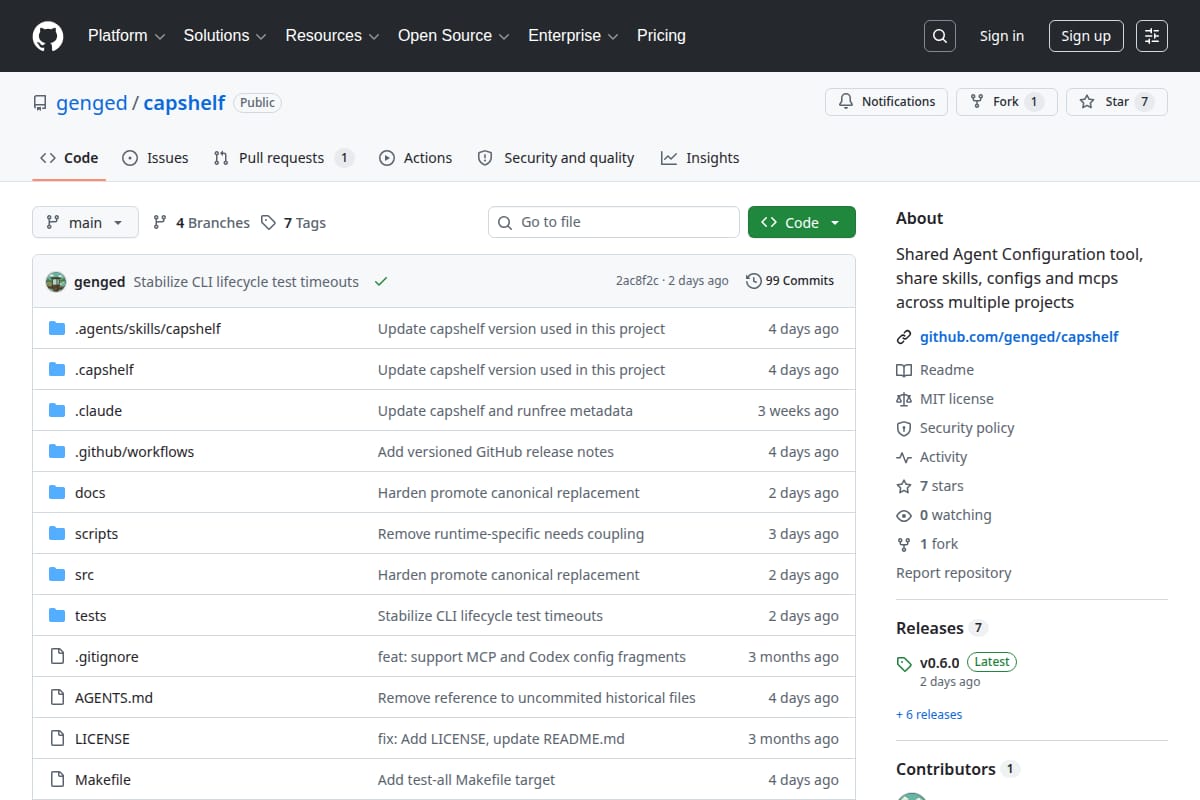The height and width of the screenshot is (800, 1200).
Task: Open the capshelf repository name link
Action: coord(184,103)
